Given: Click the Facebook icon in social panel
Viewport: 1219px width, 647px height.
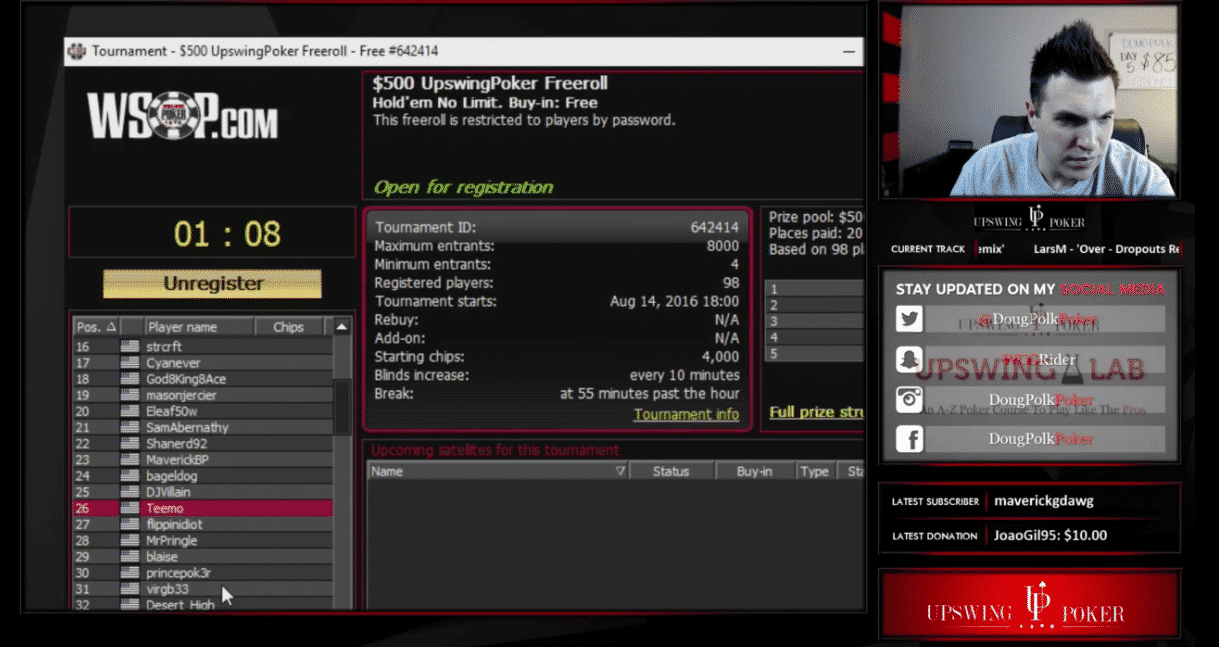Looking at the screenshot, I should (x=909, y=439).
